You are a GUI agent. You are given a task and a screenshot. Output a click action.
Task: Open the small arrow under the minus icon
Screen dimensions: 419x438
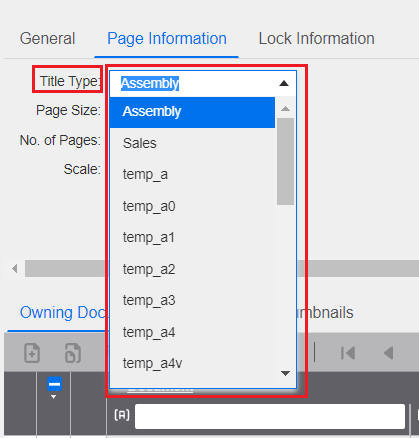click(x=53, y=397)
